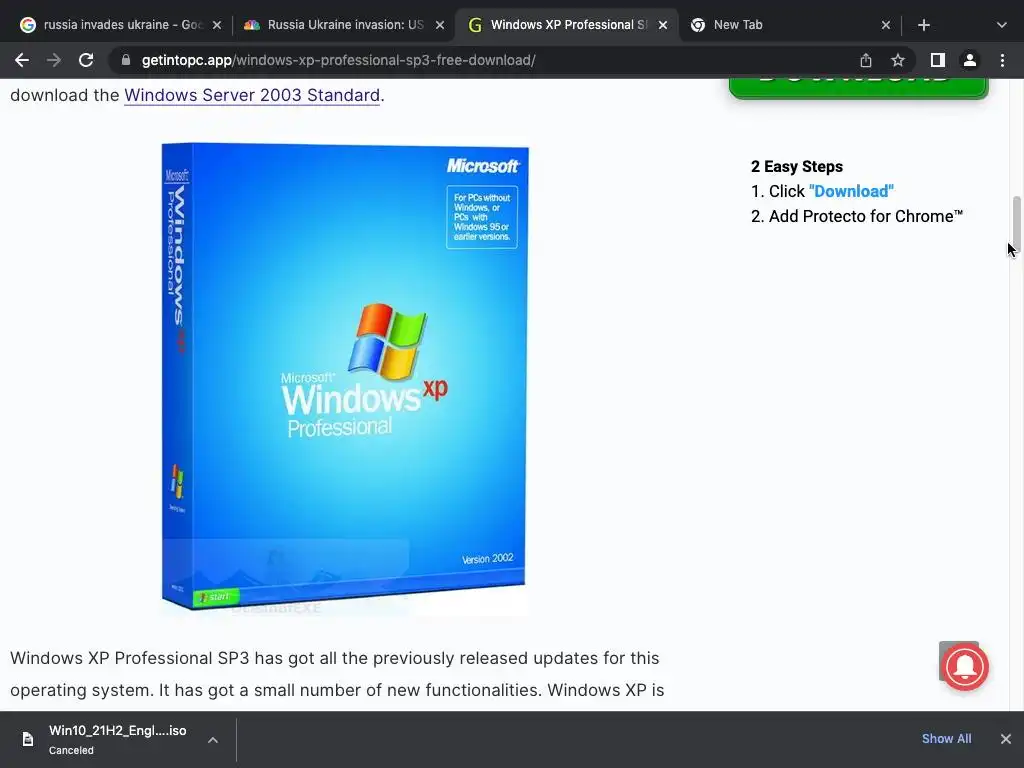Open the Win10_21H2 iso download item
The width and height of the screenshot is (1024, 768).
(118, 739)
